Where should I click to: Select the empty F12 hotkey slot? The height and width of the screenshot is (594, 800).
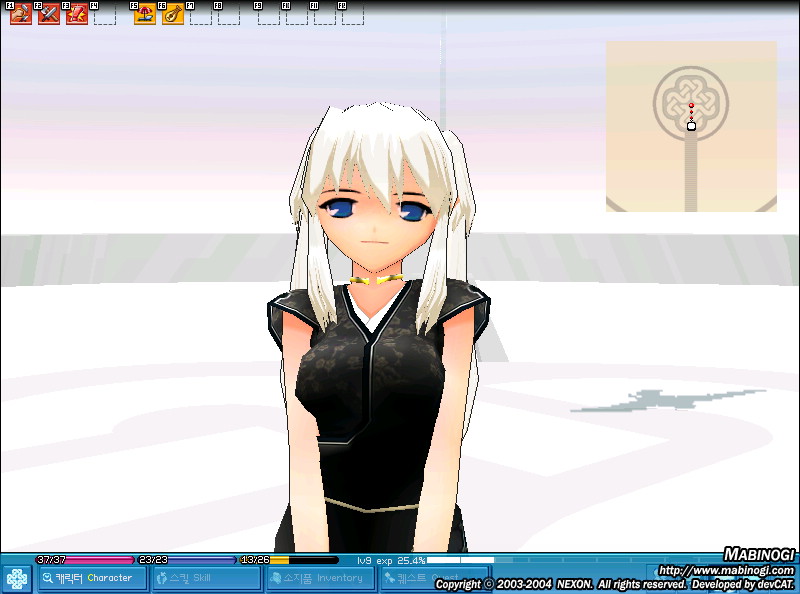click(x=353, y=14)
